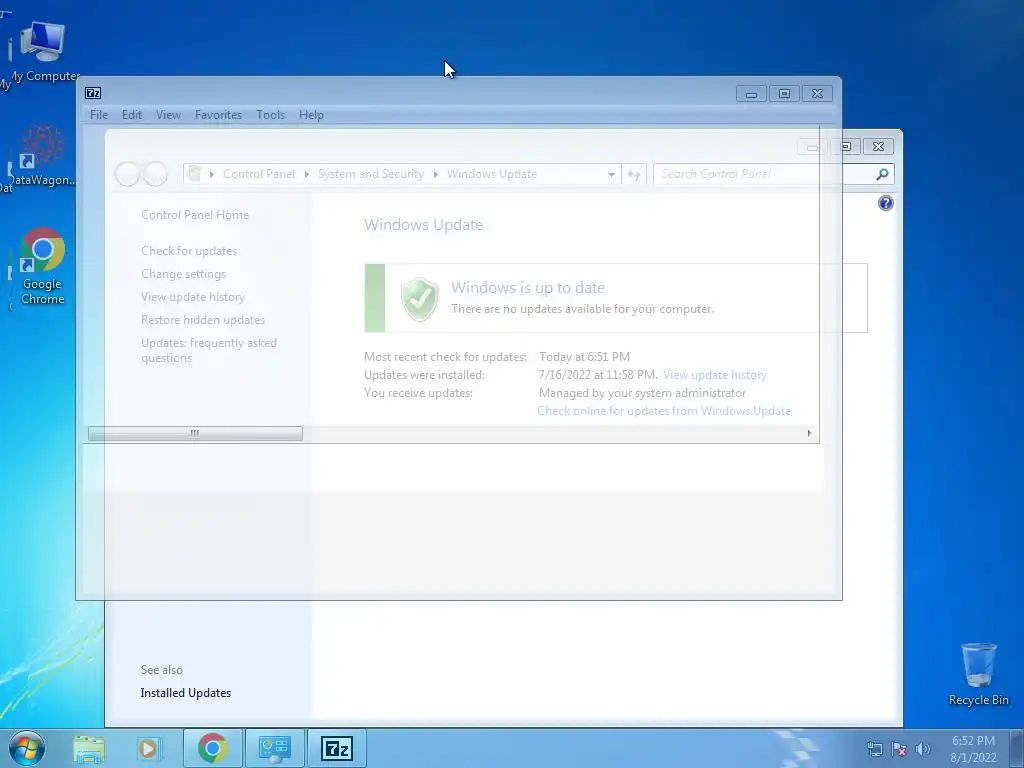Open the 7-Zip Edit menu
This screenshot has height=768, width=1024.
click(x=131, y=115)
